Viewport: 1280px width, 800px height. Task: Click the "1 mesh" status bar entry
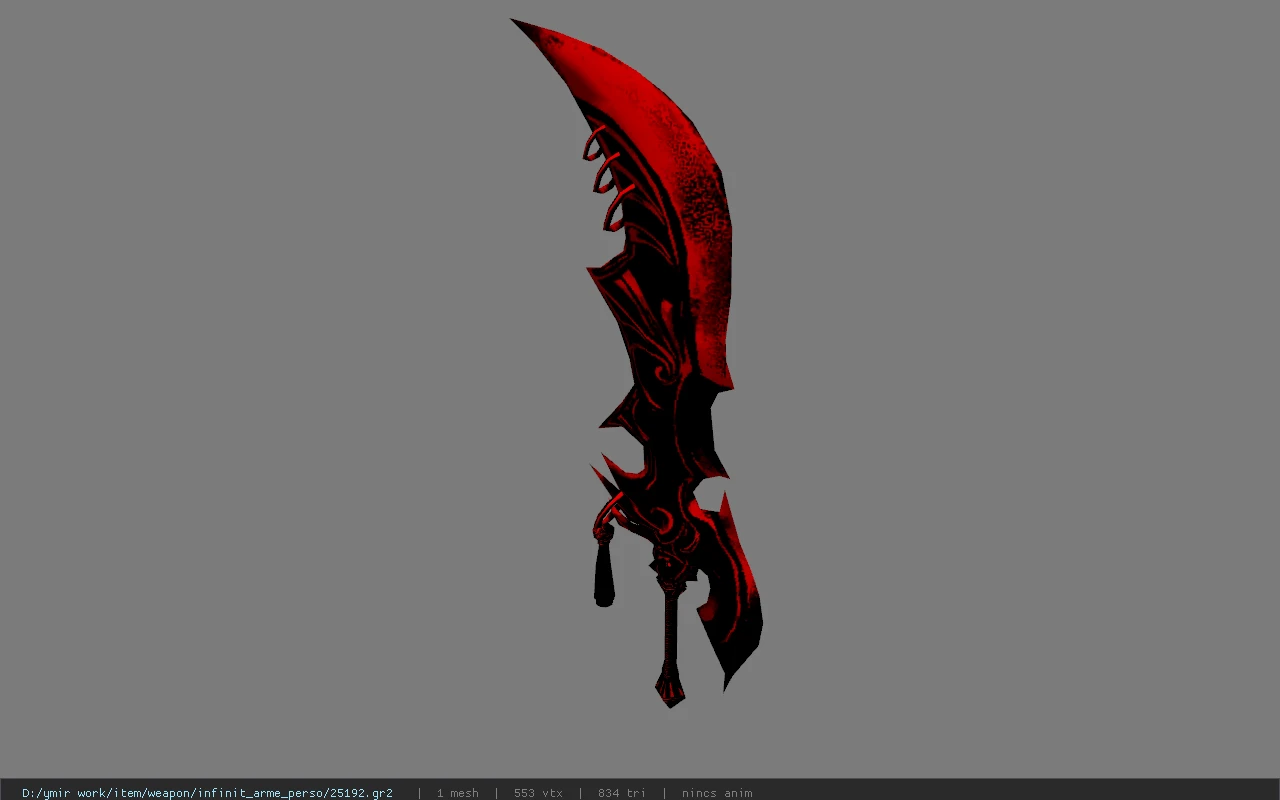pyautogui.click(x=457, y=793)
